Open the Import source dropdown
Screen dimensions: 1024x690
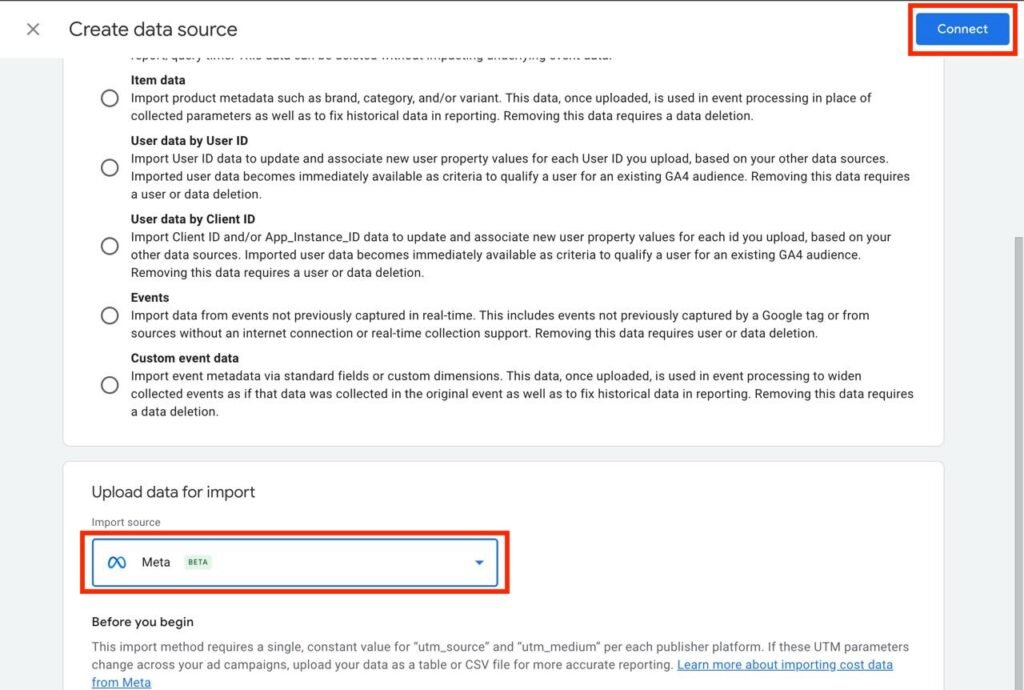pyautogui.click(x=300, y=562)
